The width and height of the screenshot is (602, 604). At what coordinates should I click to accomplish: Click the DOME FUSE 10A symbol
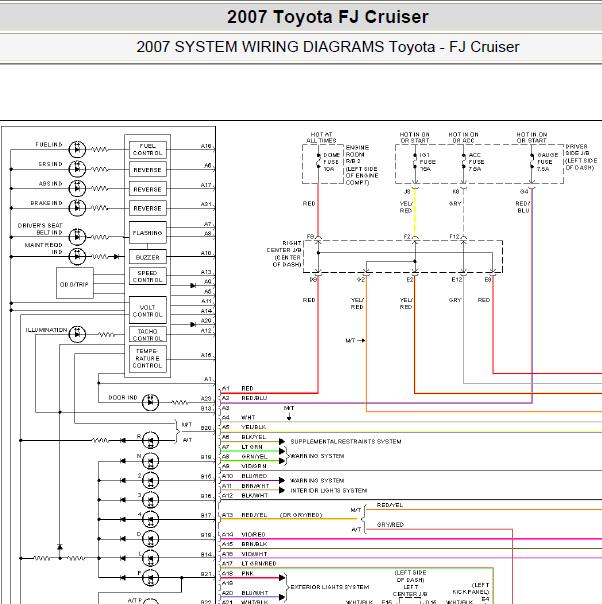(x=319, y=162)
